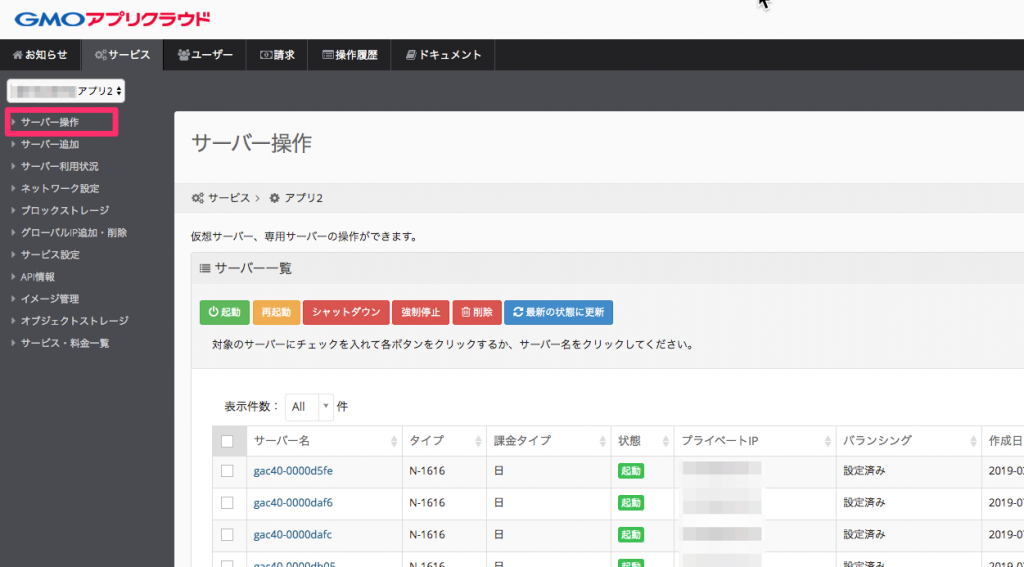Open server gac40-0000daf6 link
The height and width of the screenshot is (567, 1024).
tap(293, 502)
